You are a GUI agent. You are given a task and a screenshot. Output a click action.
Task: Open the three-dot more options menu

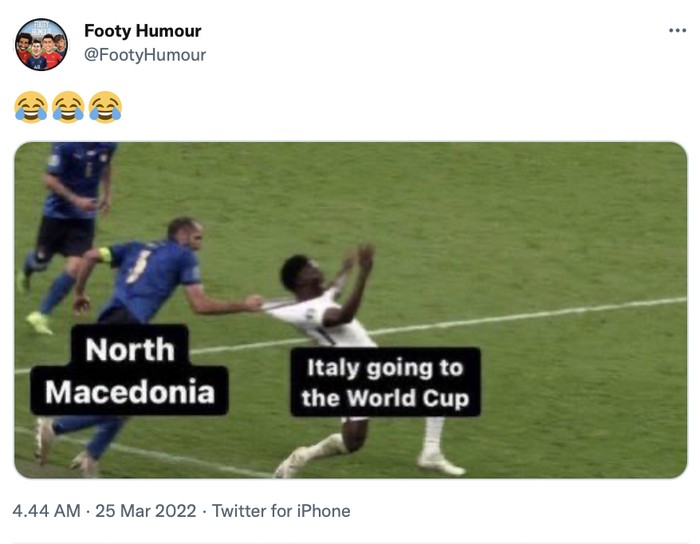click(677, 31)
